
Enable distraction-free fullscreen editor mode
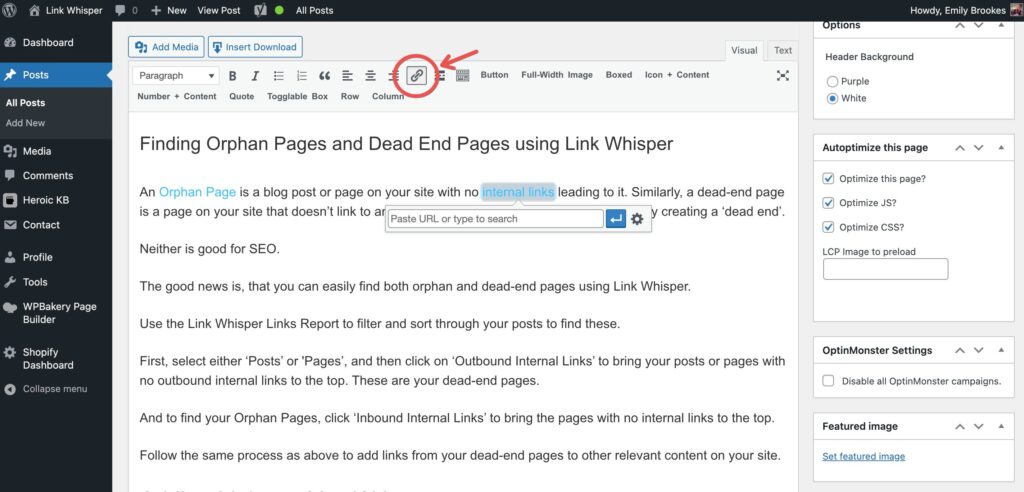tap(782, 76)
